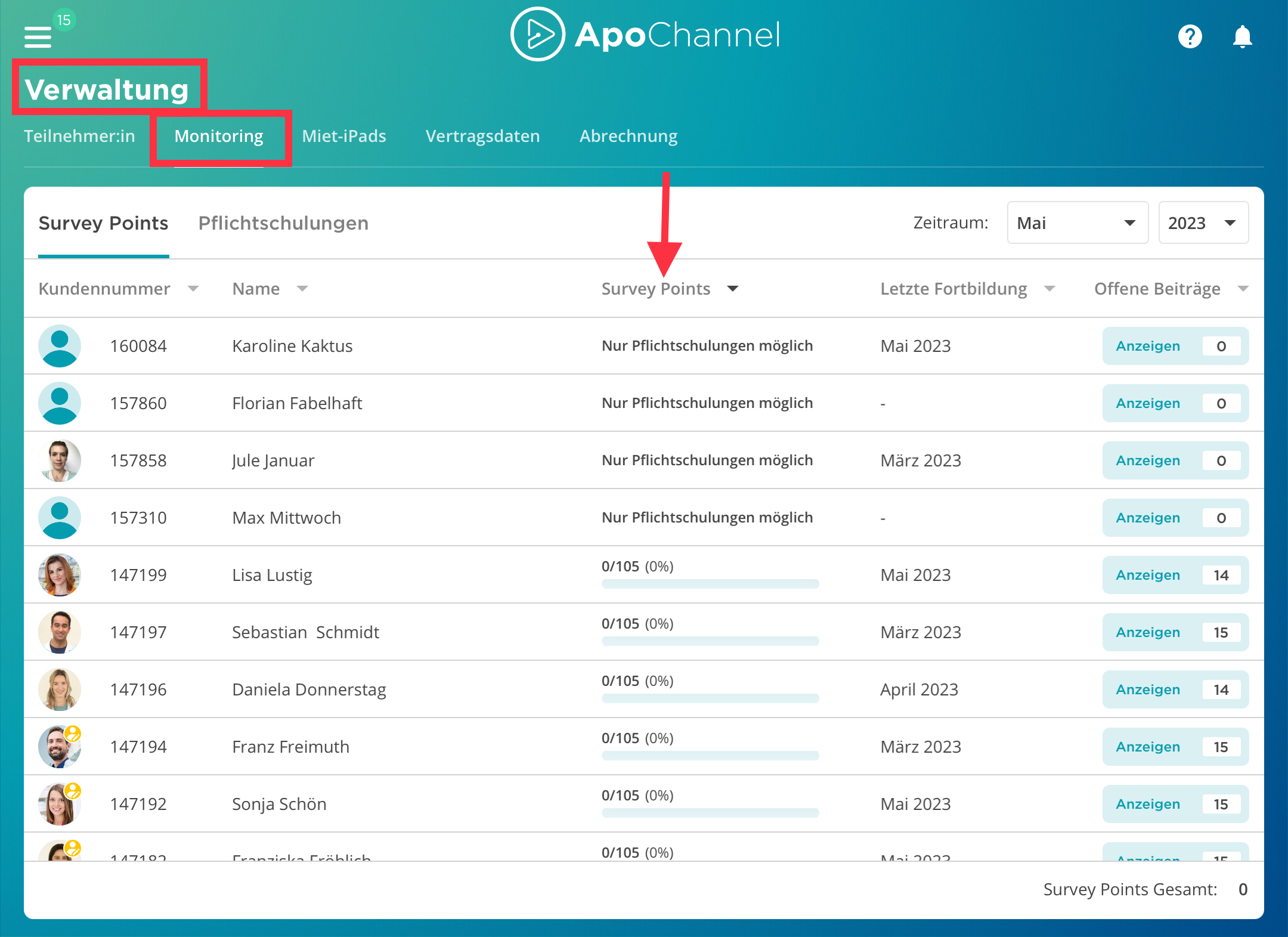This screenshot has width=1288, height=937.
Task: Open the Miet-iPads tab
Action: [x=344, y=136]
